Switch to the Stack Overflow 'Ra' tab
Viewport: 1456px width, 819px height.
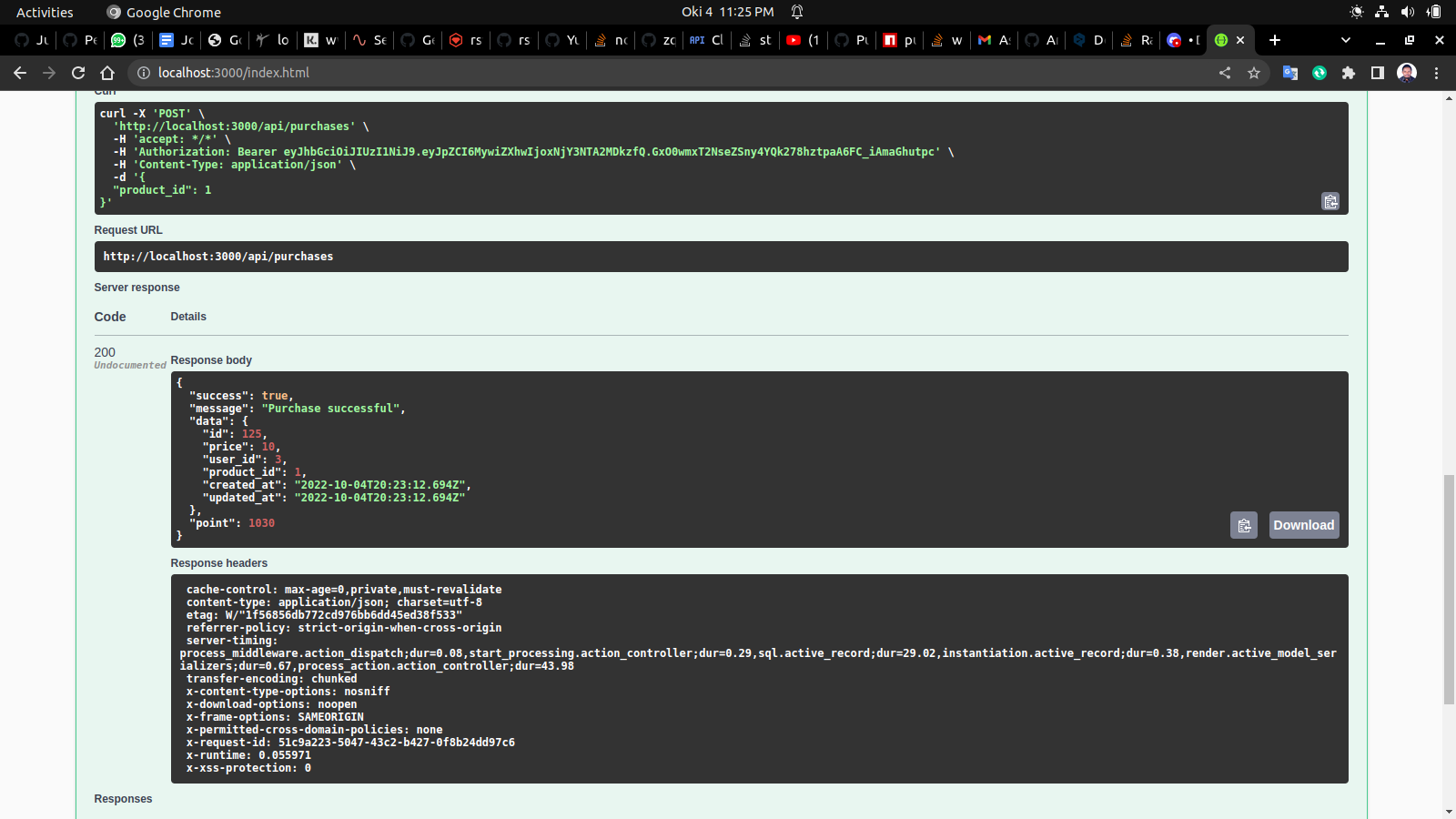[1136, 40]
